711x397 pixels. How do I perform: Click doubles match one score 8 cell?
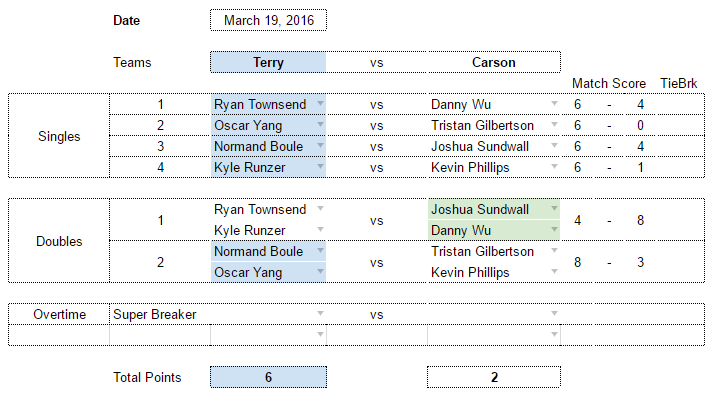pyautogui.click(x=640, y=220)
